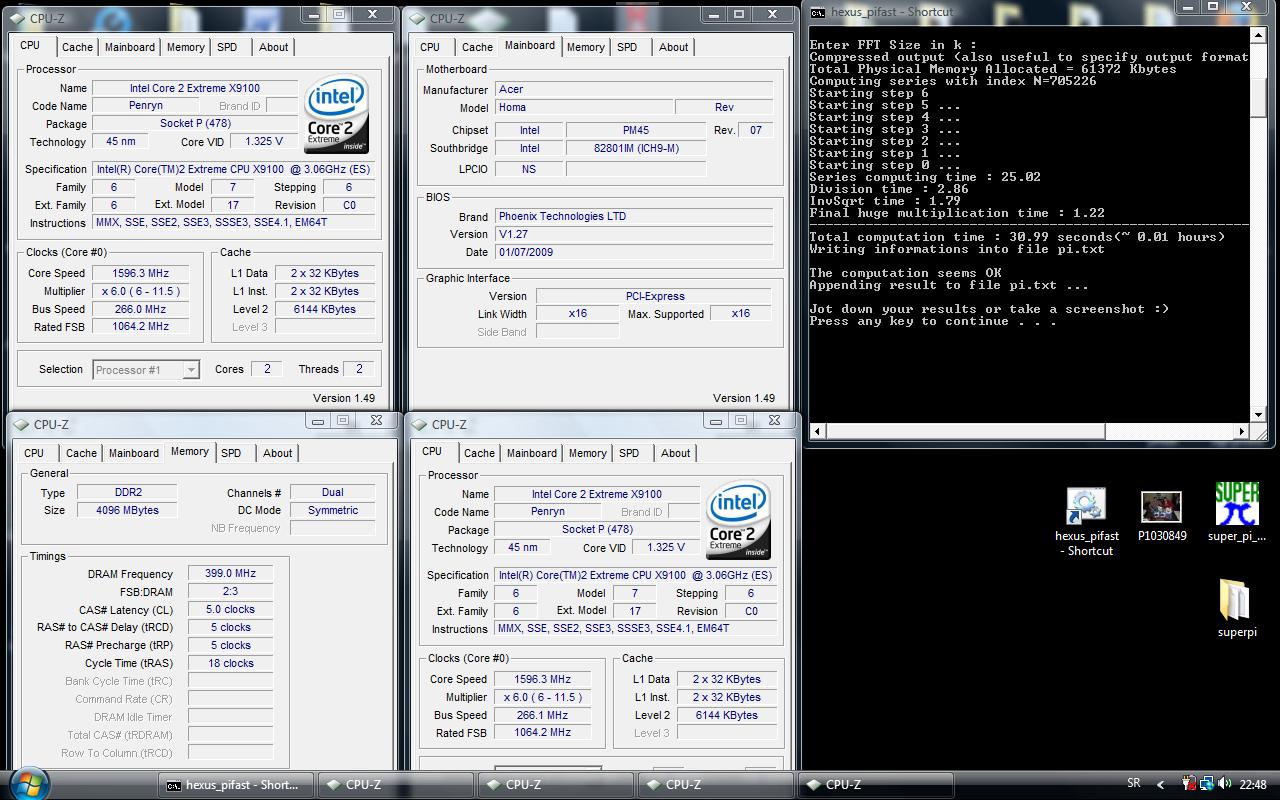Open About tab in lower CPU-Z processor window
Viewport: 1280px width, 800px height.
tap(676, 453)
